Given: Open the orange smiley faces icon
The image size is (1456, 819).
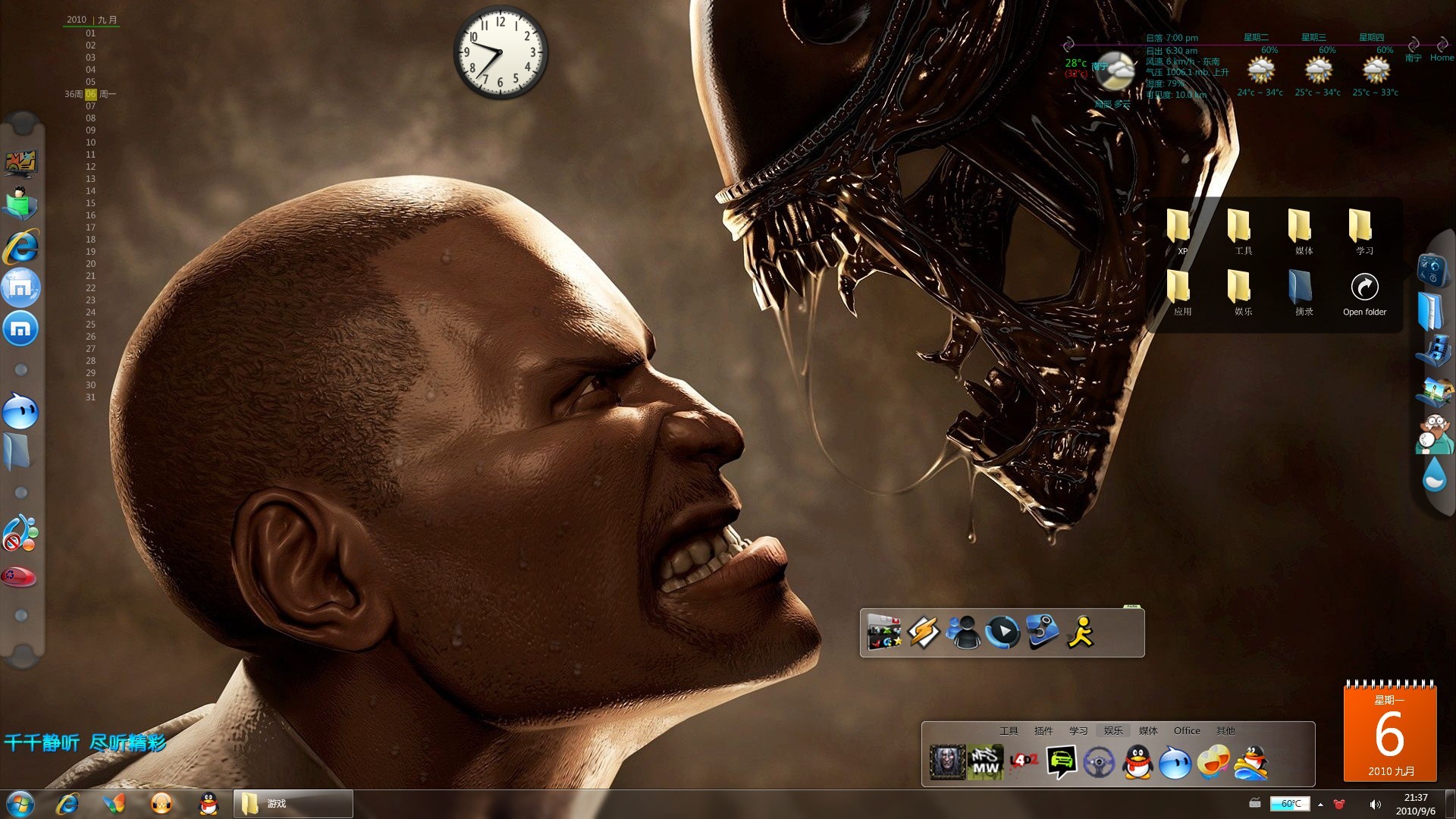Looking at the screenshot, I should pyautogui.click(x=1213, y=761).
